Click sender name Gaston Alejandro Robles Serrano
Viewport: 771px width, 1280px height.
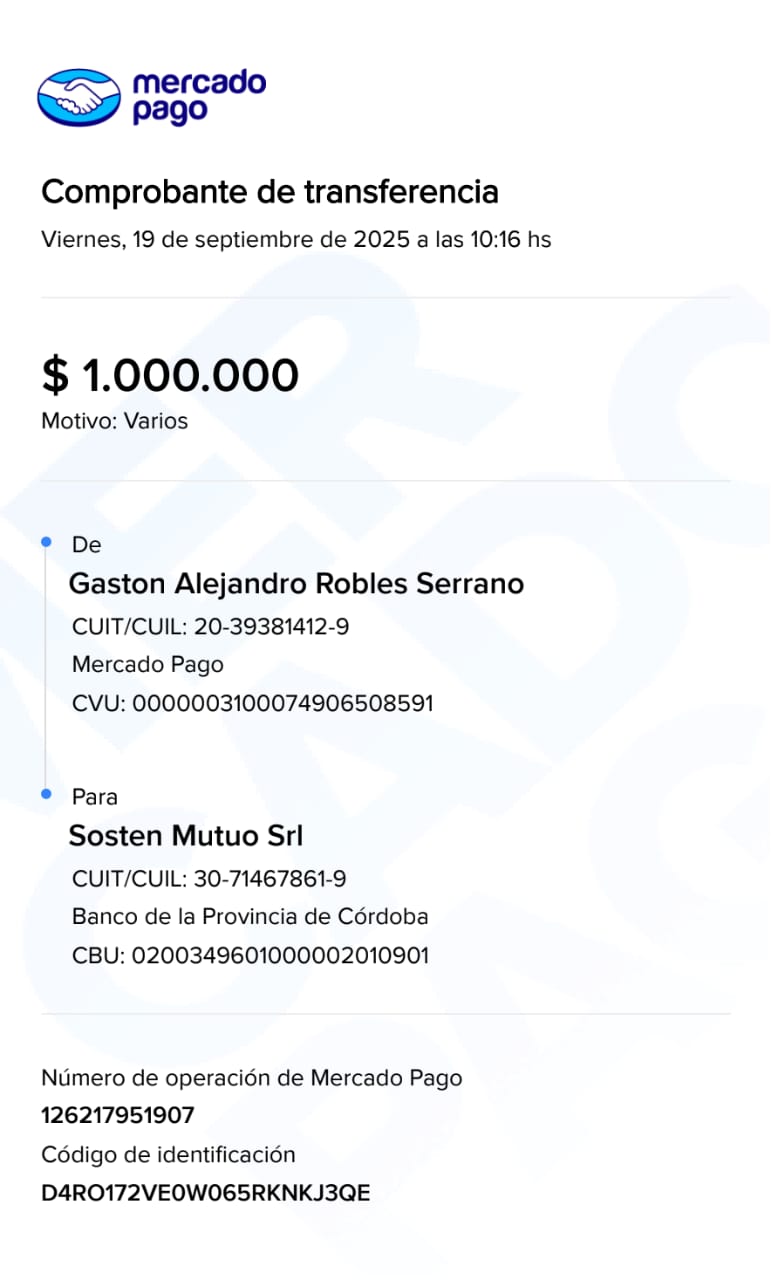coord(296,584)
